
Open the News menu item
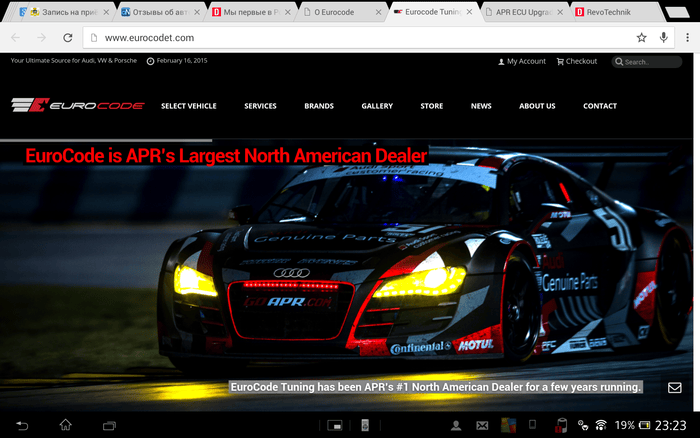click(481, 106)
